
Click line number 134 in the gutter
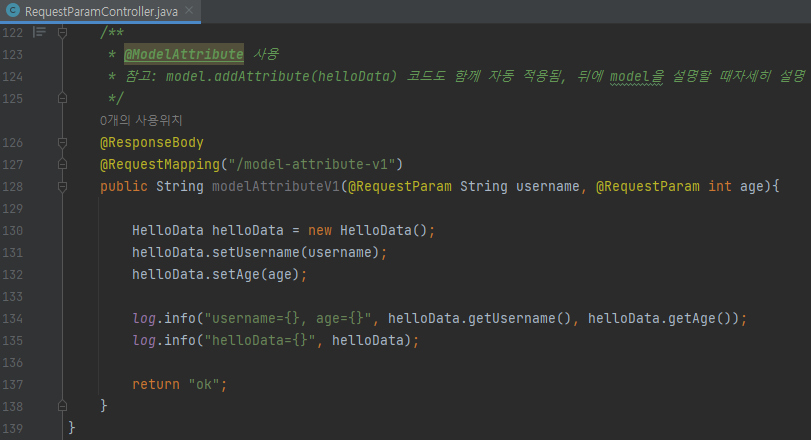point(13,318)
